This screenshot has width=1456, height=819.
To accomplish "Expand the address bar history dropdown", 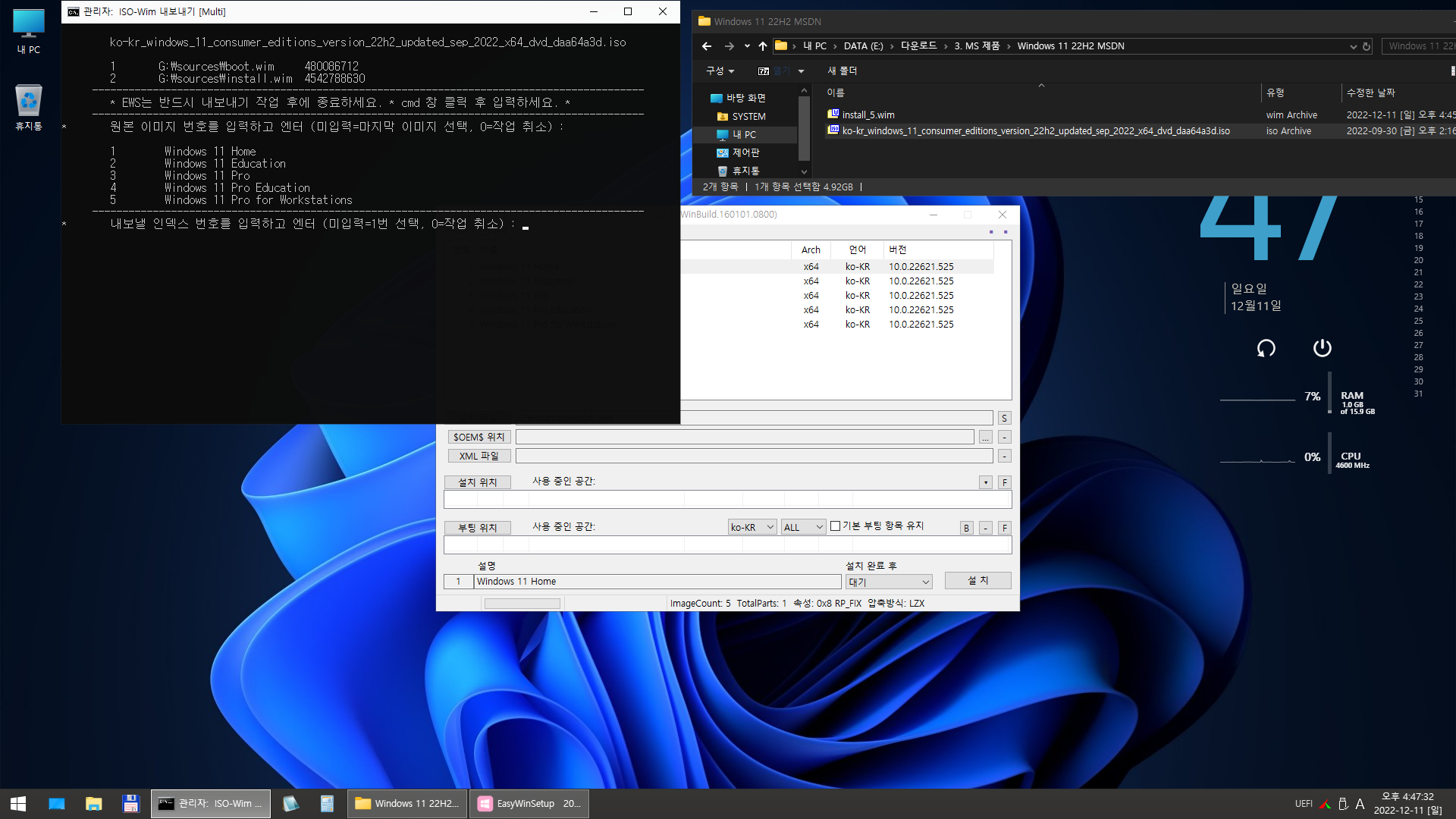I will (x=1354, y=46).
